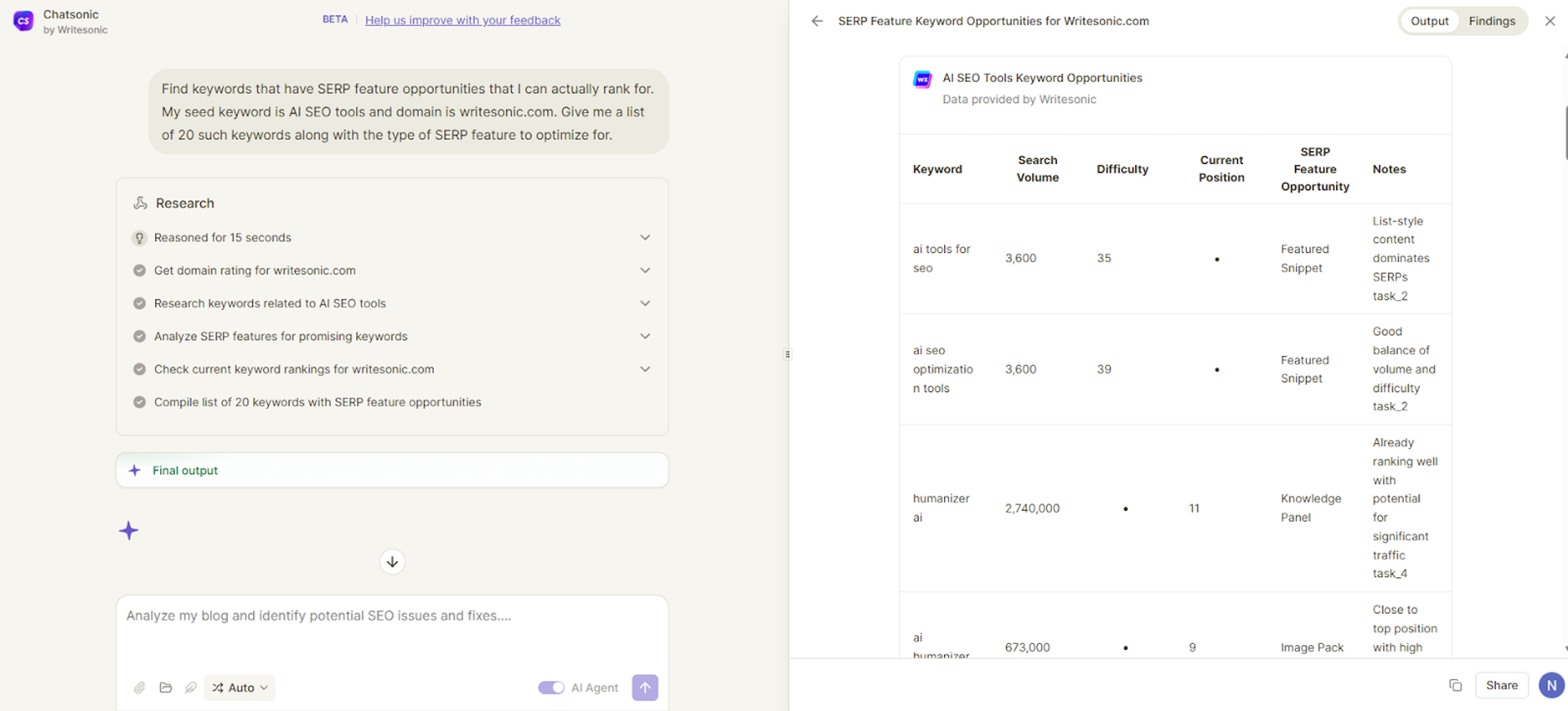Select the 'humanizer ai' keyword cell
The image size is (1568, 711).
pos(941,508)
